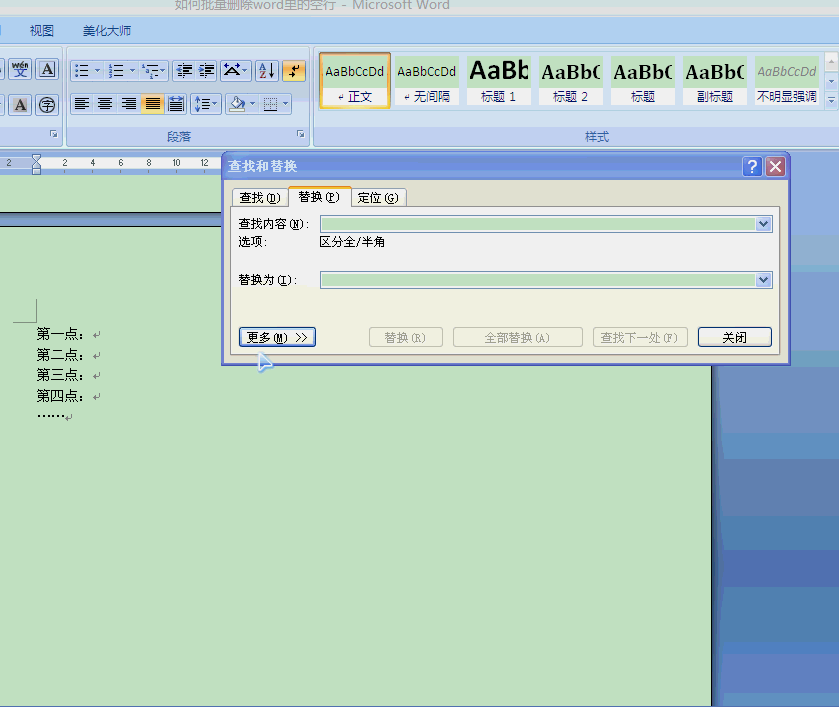Toggle show/hide paragraph marks
The width and height of the screenshot is (839, 707).
[293, 71]
